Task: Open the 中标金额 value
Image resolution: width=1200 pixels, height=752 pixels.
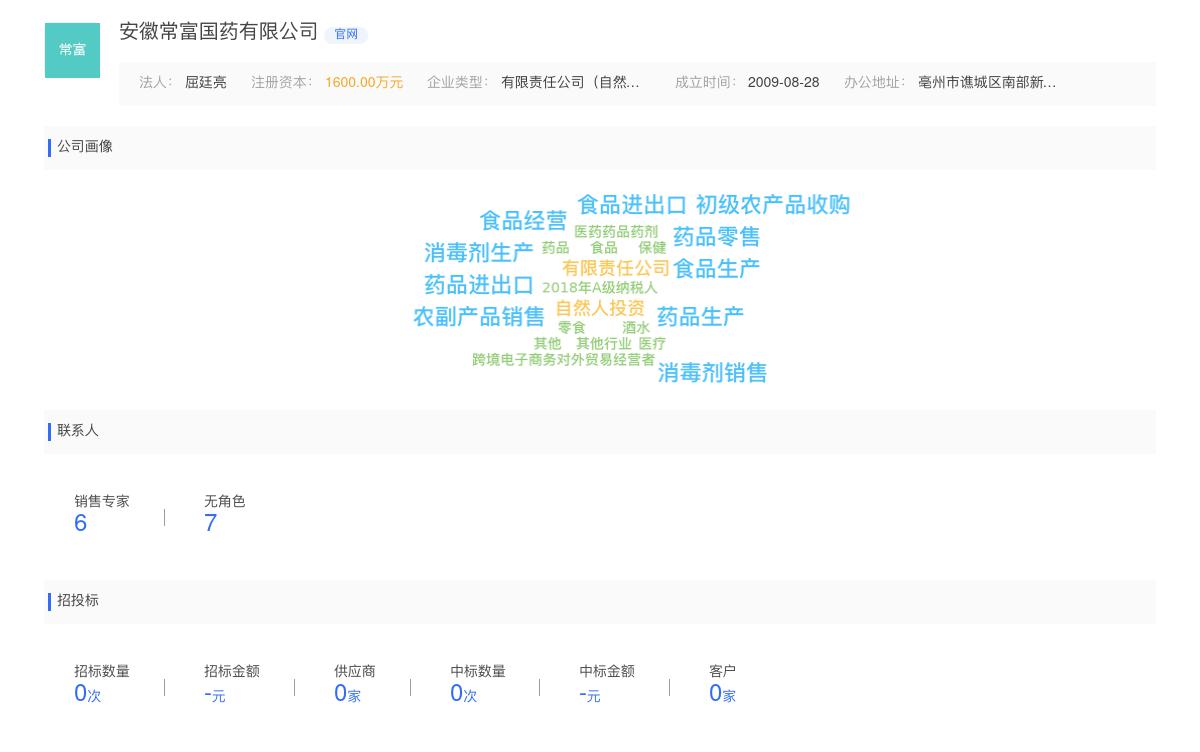Action: coord(590,693)
